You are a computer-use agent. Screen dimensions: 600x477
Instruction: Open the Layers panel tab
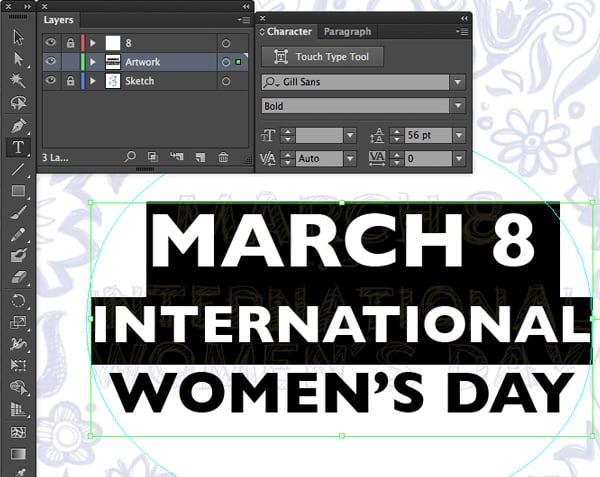tap(58, 20)
